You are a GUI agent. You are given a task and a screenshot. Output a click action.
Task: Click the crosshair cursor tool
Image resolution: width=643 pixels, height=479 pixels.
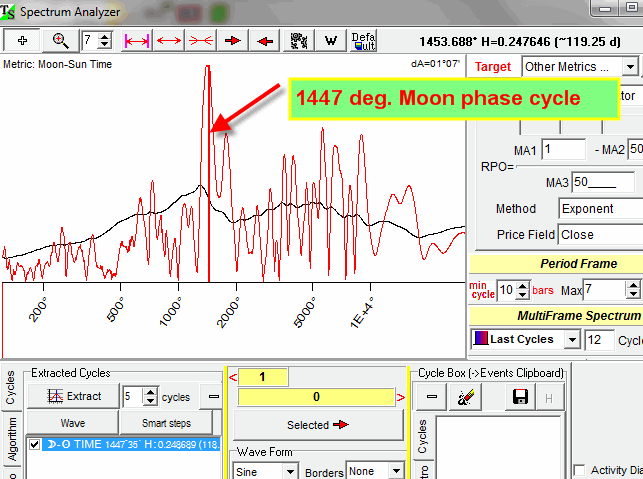tap(23, 41)
